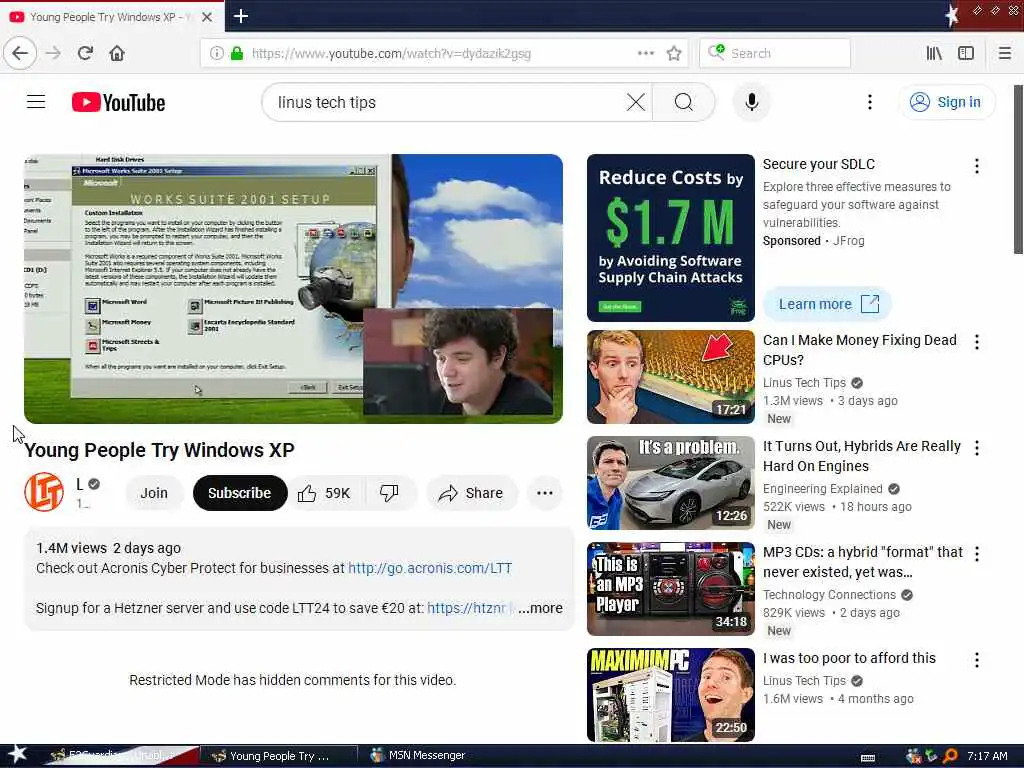
Task: Play the It's a problem hybrid thumbnail
Action: coord(671,483)
